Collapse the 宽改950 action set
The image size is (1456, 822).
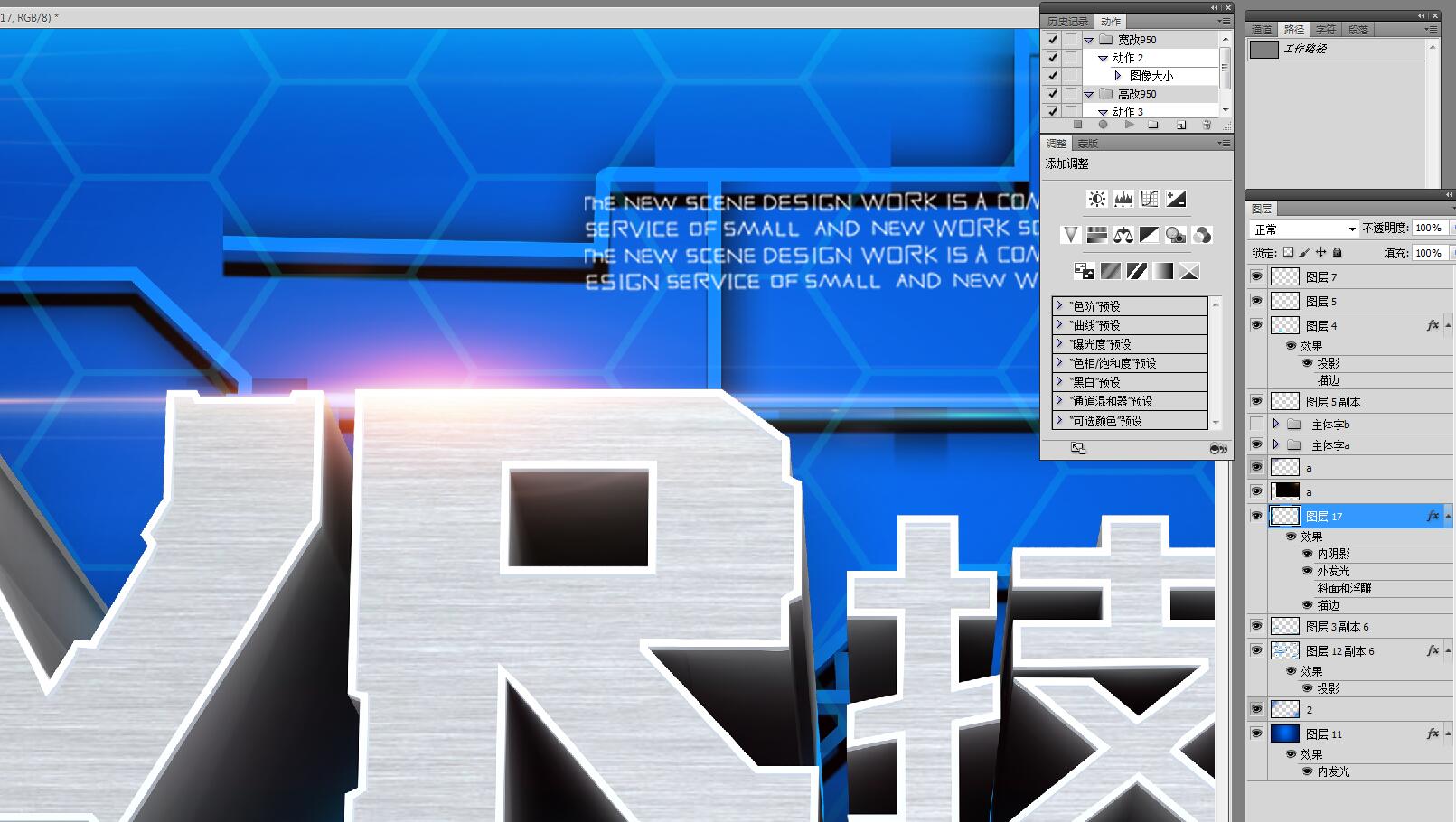1089,40
